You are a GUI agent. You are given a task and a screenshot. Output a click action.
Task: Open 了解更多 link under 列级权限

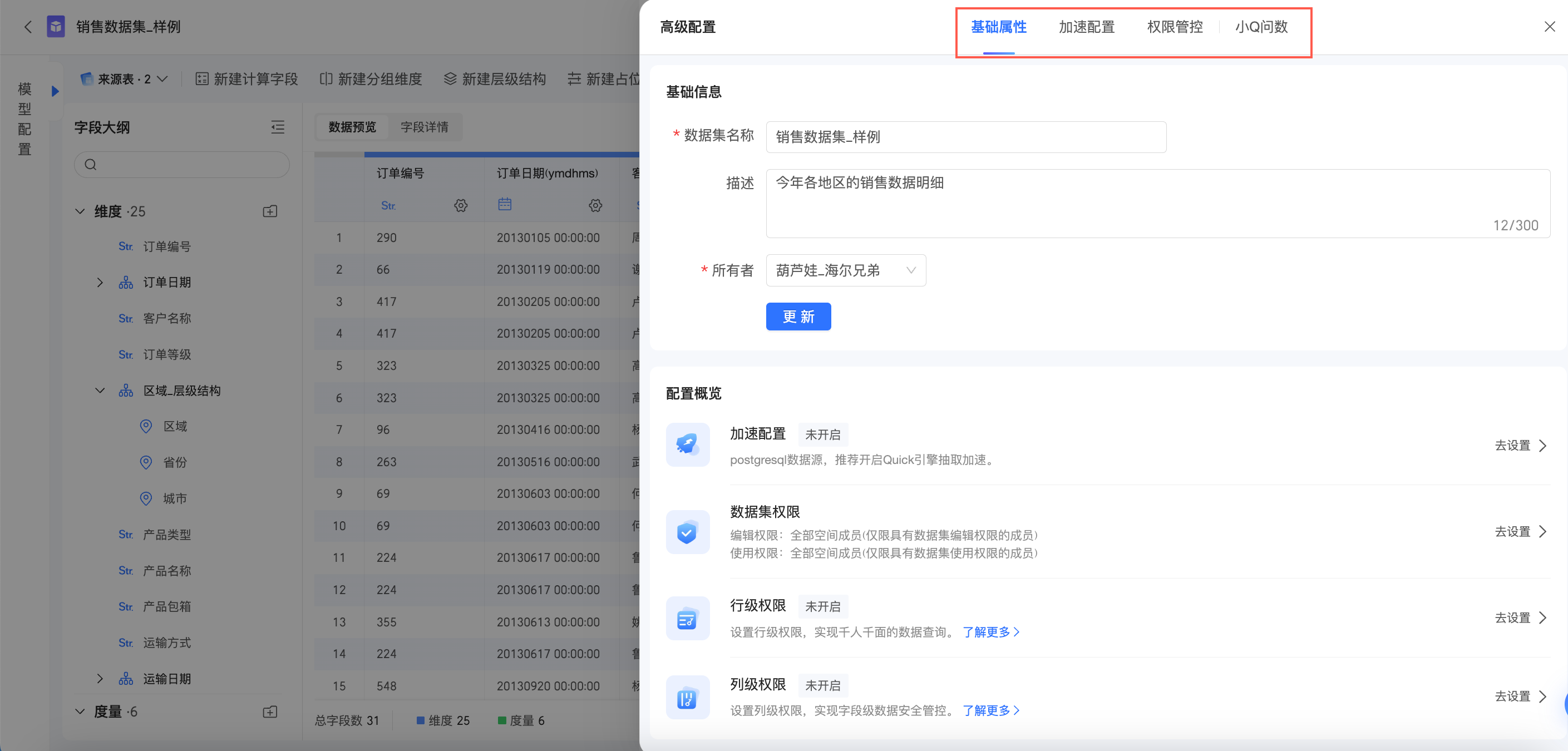pos(991,711)
